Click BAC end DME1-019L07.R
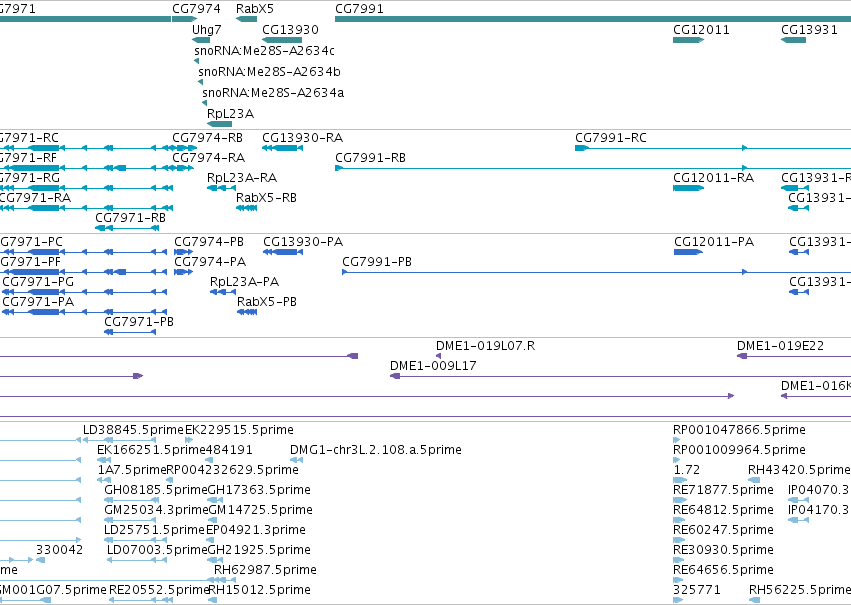 pyautogui.click(x=485, y=346)
